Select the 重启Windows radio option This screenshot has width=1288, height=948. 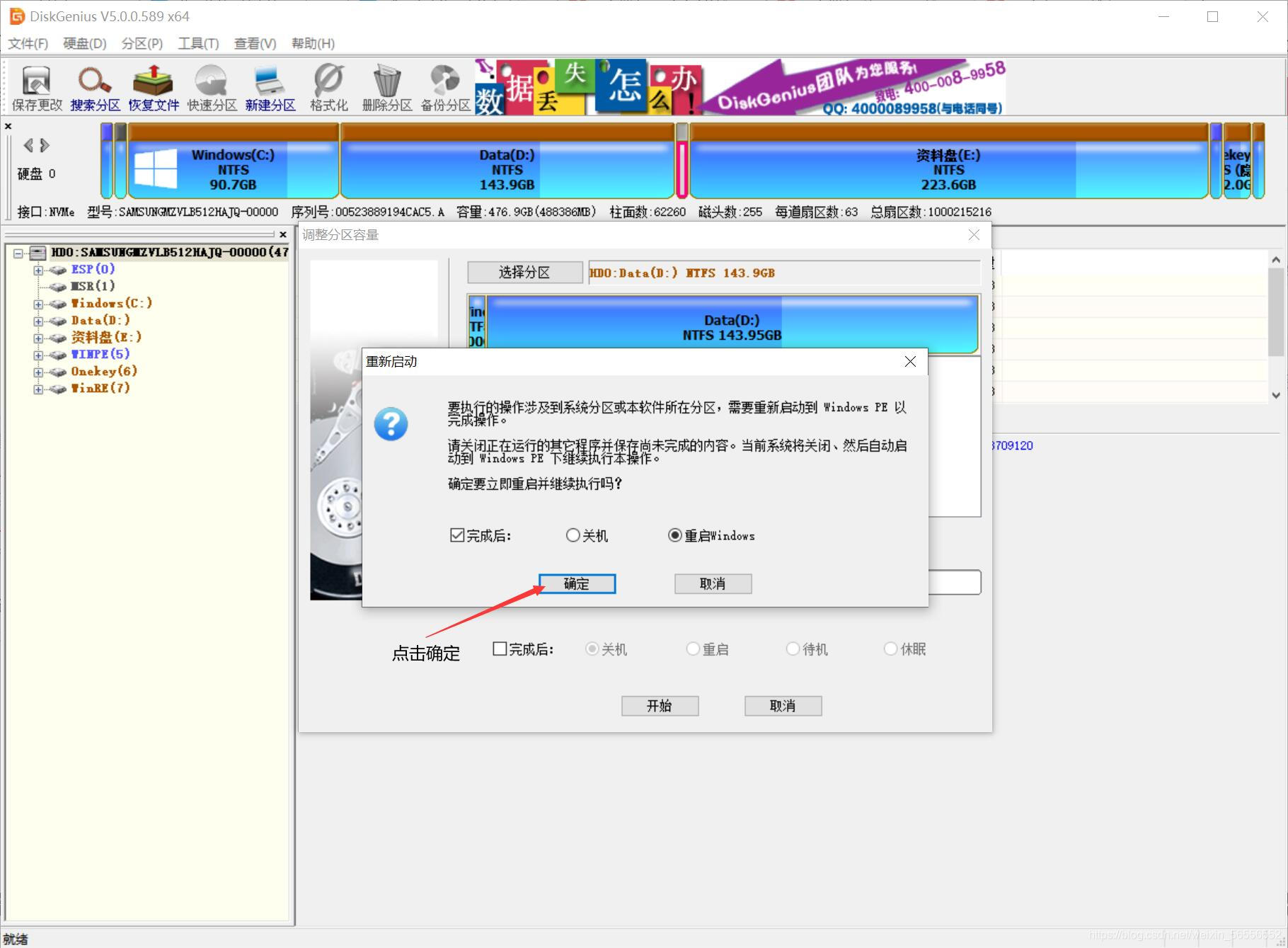(x=674, y=535)
